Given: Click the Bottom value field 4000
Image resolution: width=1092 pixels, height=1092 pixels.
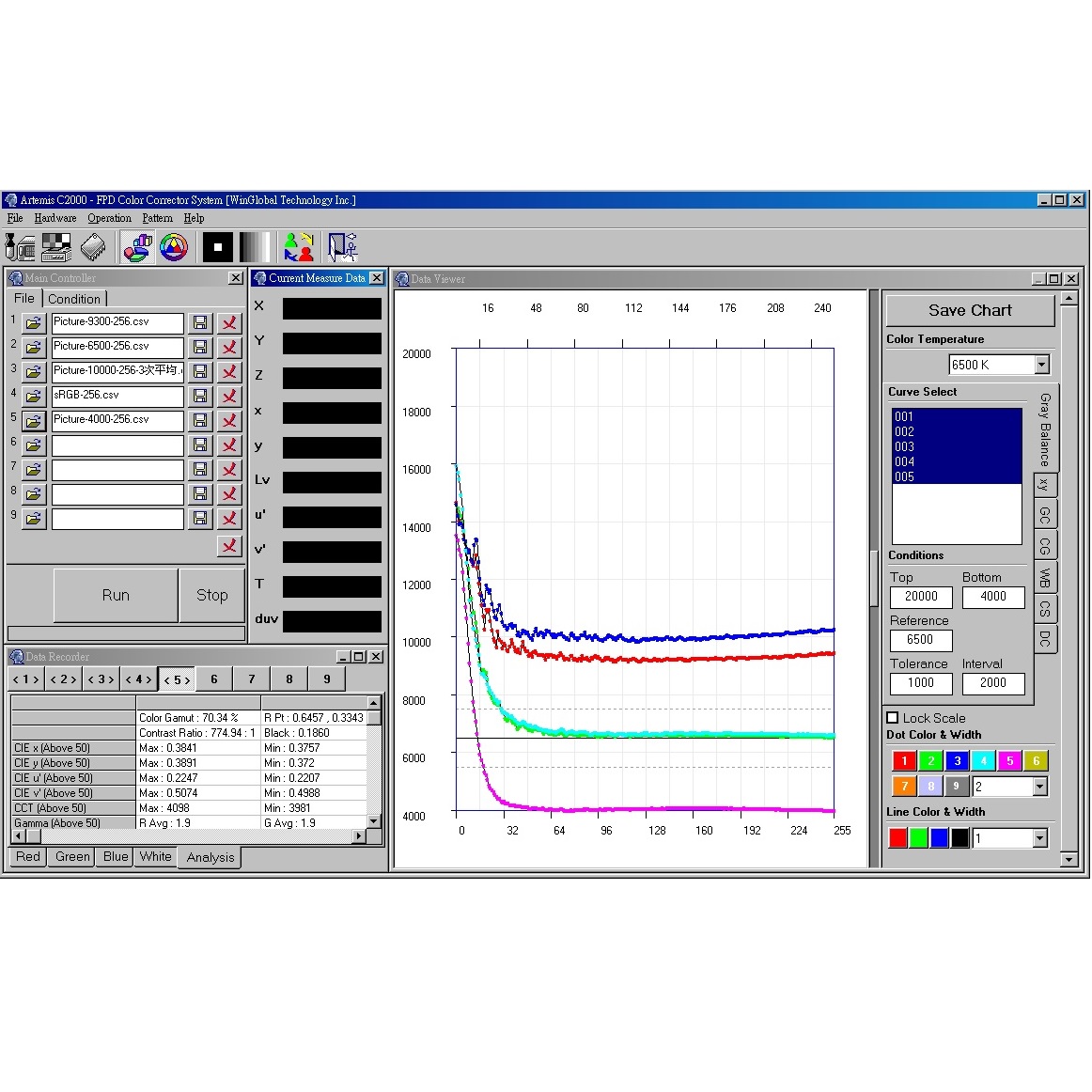Looking at the screenshot, I should click(x=993, y=597).
